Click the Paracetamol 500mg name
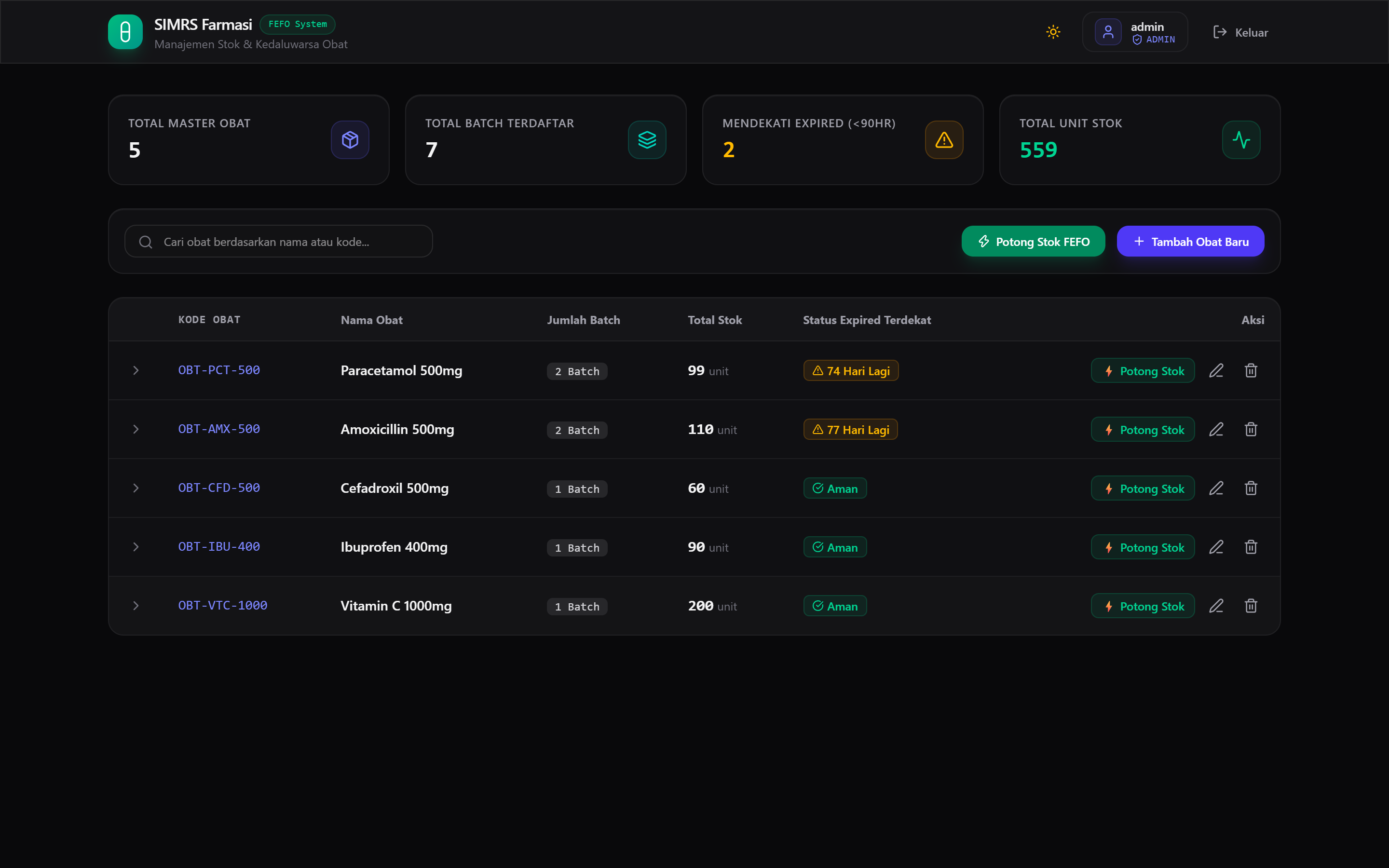This screenshot has height=868, width=1389. pyautogui.click(x=401, y=370)
